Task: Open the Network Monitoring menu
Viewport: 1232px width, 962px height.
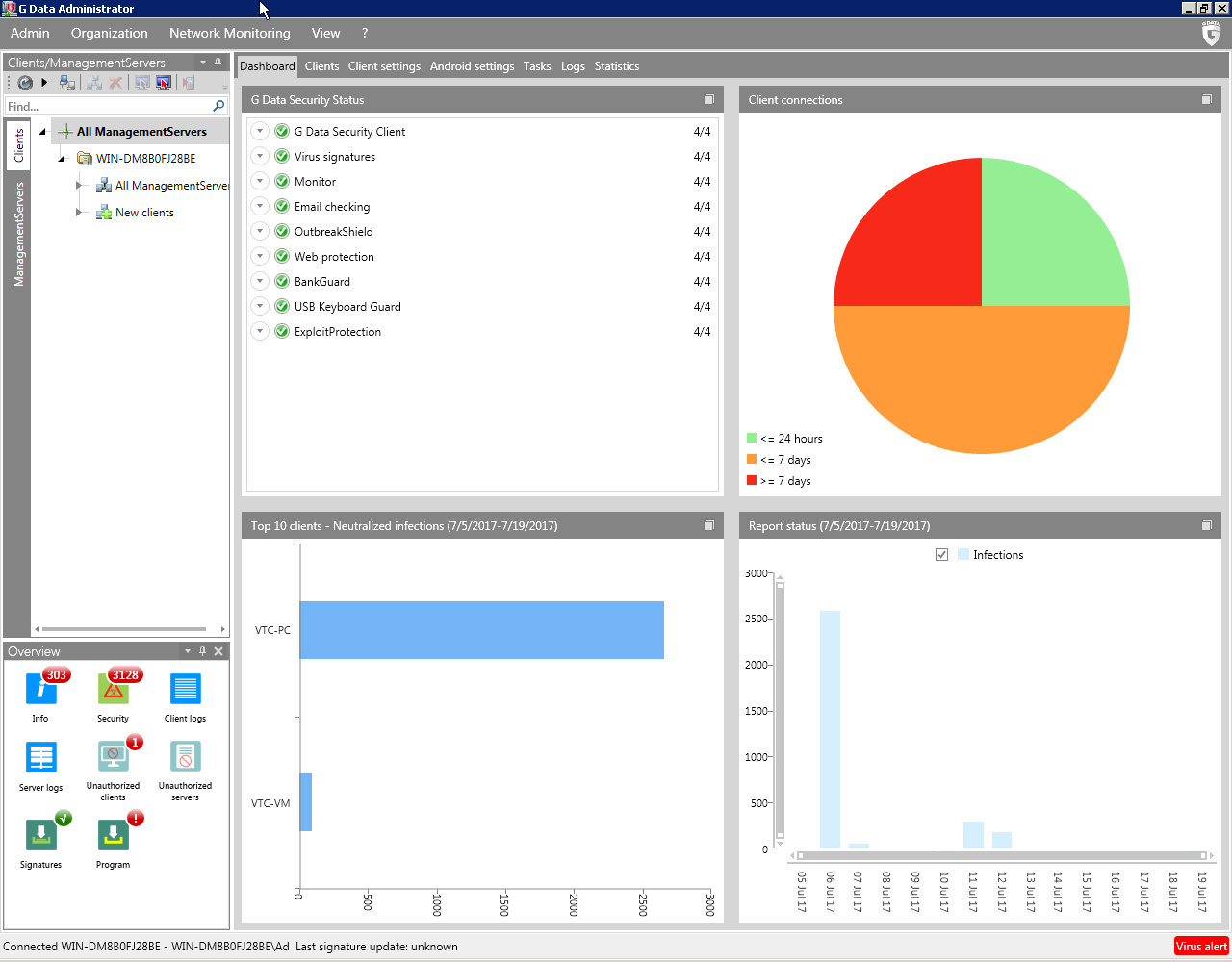Action: 229,33
